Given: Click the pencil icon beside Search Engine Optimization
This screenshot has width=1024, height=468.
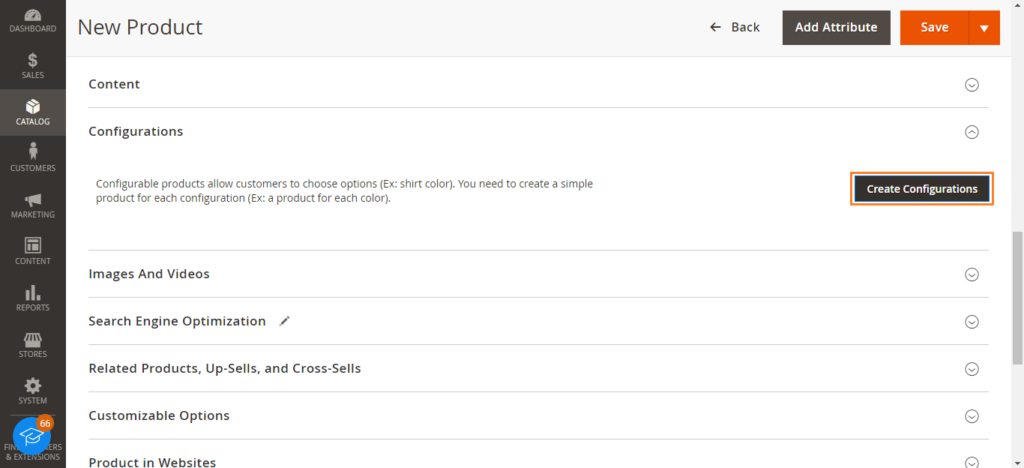Looking at the screenshot, I should (284, 321).
